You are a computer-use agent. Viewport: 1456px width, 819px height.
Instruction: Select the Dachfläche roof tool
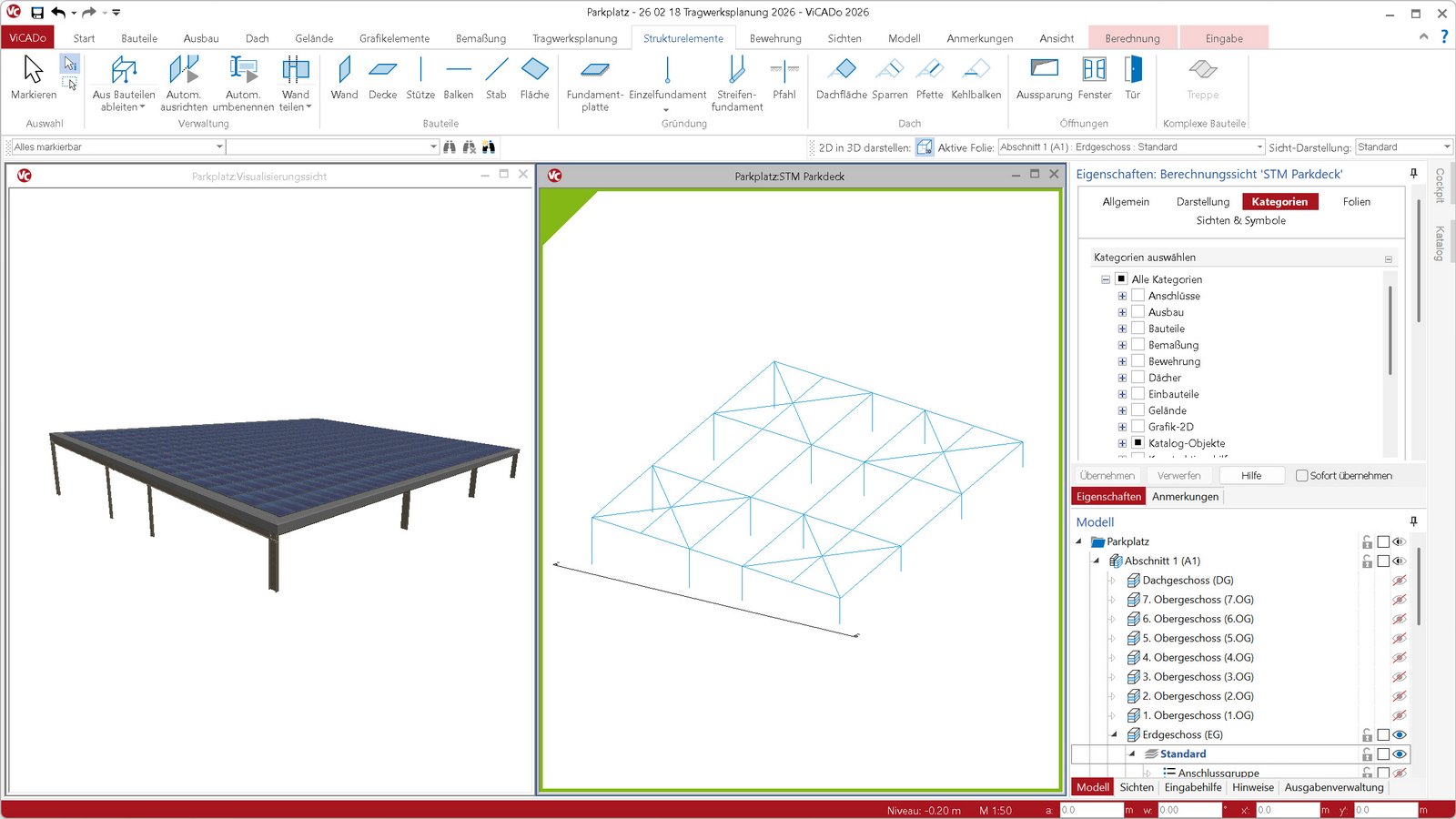point(842,77)
